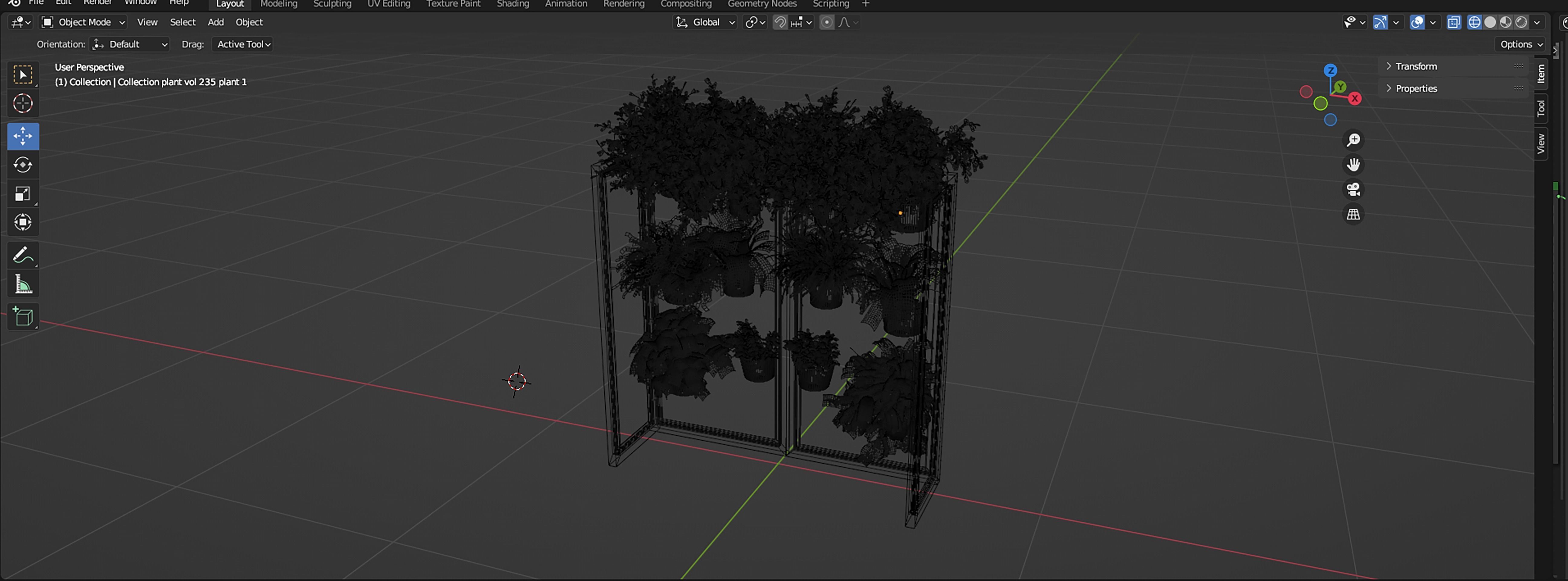Click the red X axis gizmo handle
The width and height of the screenshot is (1568, 581).
1355,99
